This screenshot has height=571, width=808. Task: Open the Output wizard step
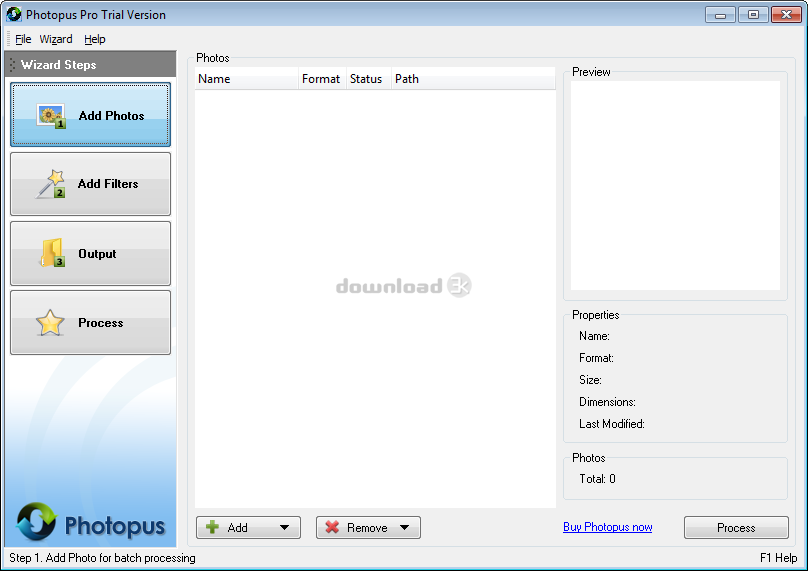(90, 254)
